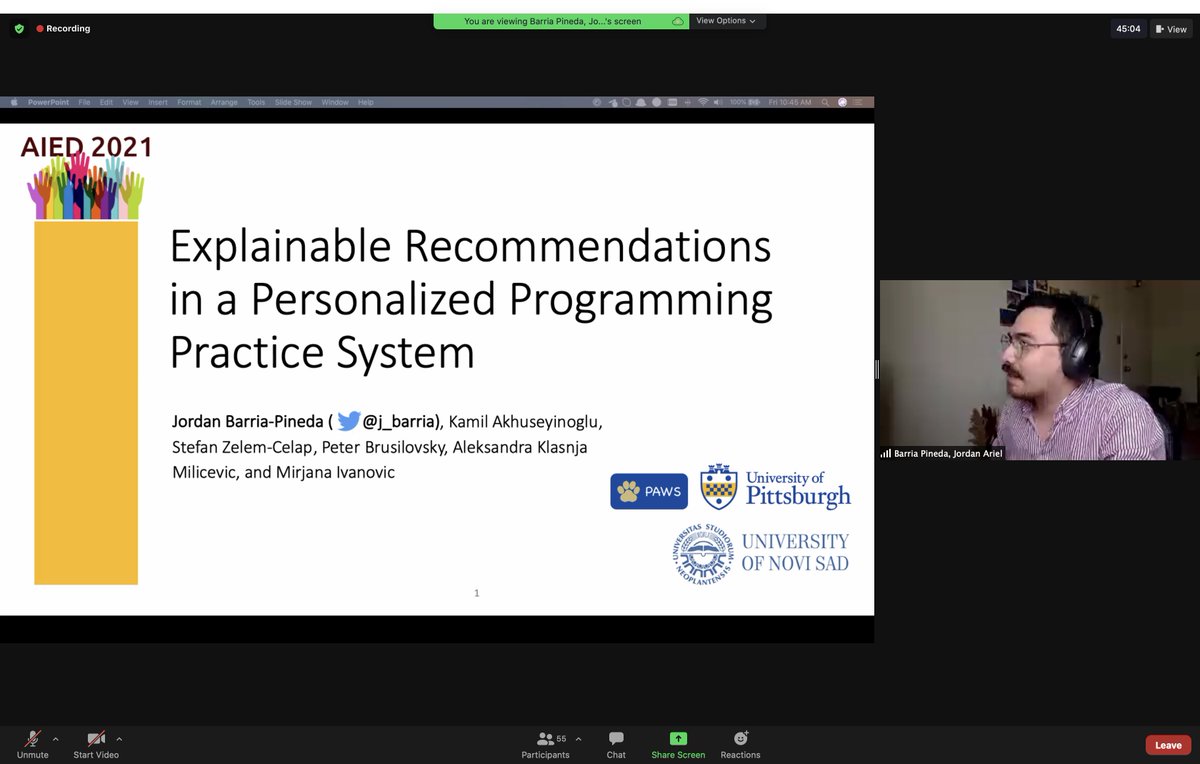Open Spotlight search in the macOS menu bar
The image size is (1200, 764).
click(x=825, y=101)
